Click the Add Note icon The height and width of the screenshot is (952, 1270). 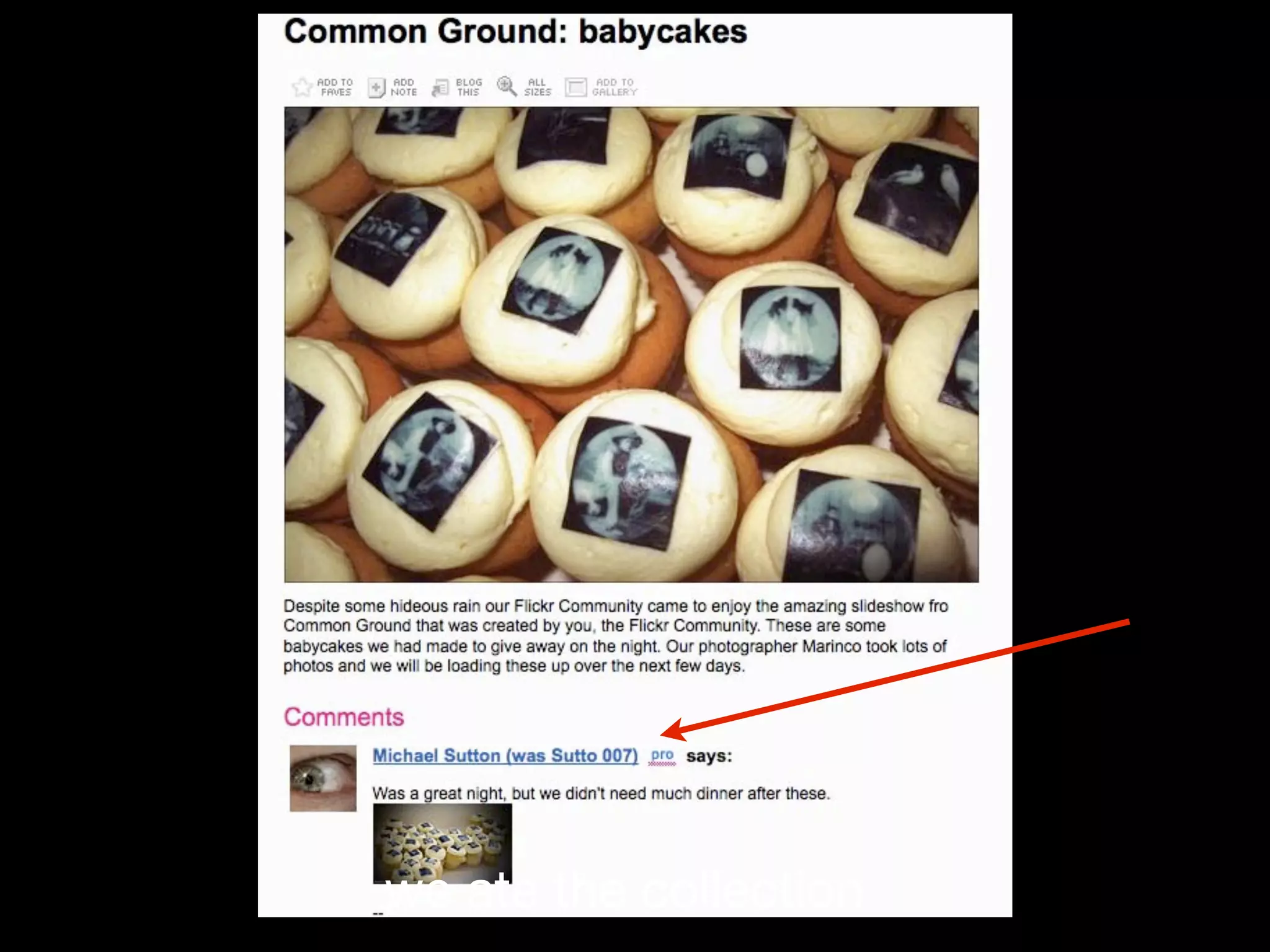[x=376, y=87]
